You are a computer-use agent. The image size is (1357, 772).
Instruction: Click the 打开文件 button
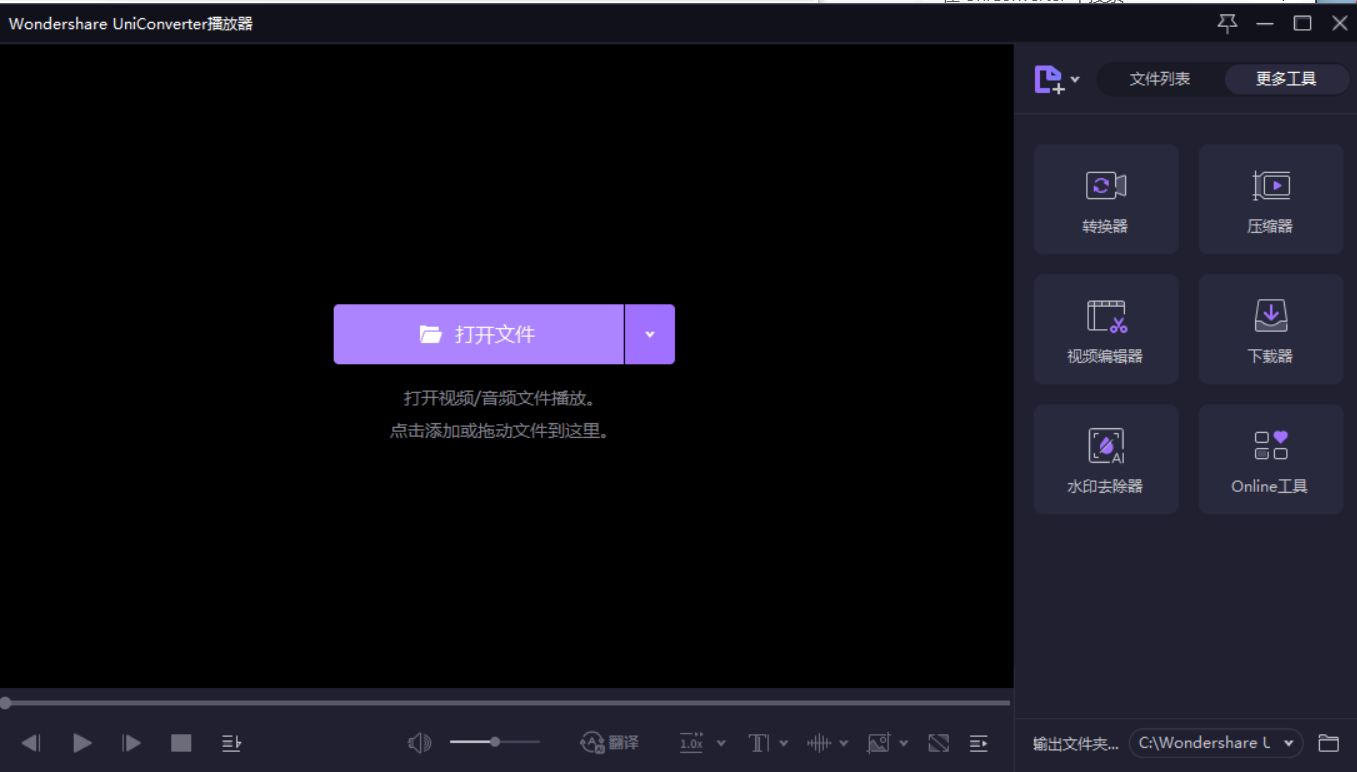[x=479, y=334]
